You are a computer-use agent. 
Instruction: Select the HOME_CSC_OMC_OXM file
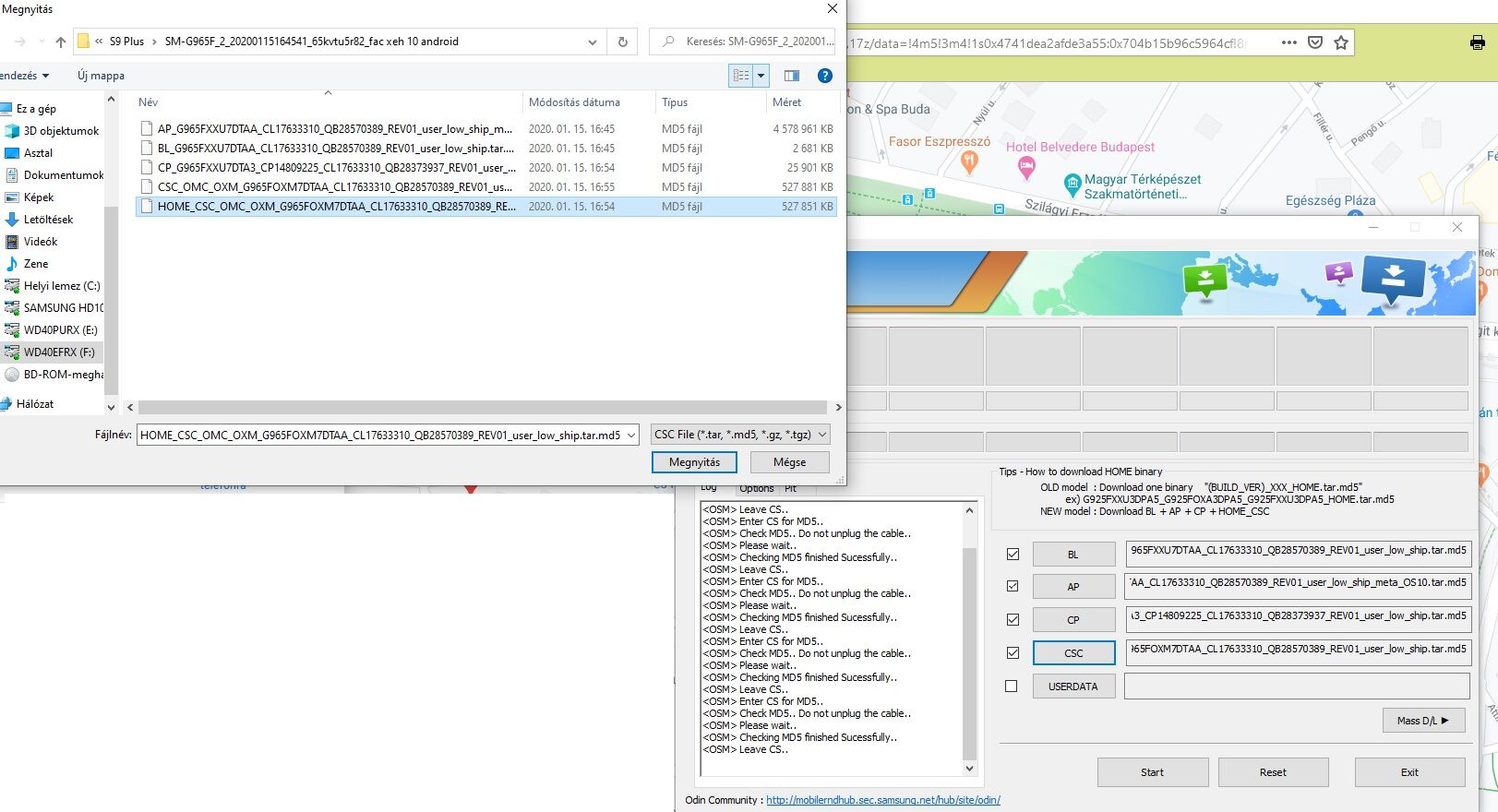[485, 207]
